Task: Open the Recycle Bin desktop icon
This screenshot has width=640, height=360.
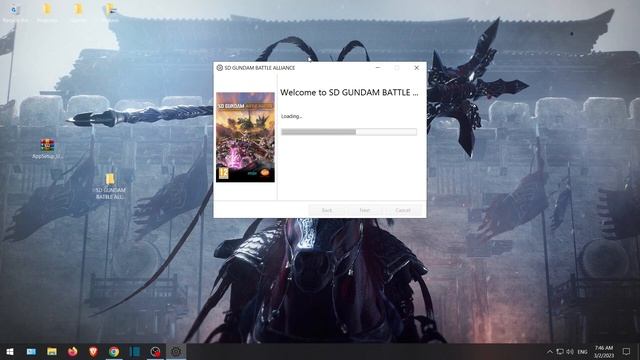Action: (x=15, y=12)
